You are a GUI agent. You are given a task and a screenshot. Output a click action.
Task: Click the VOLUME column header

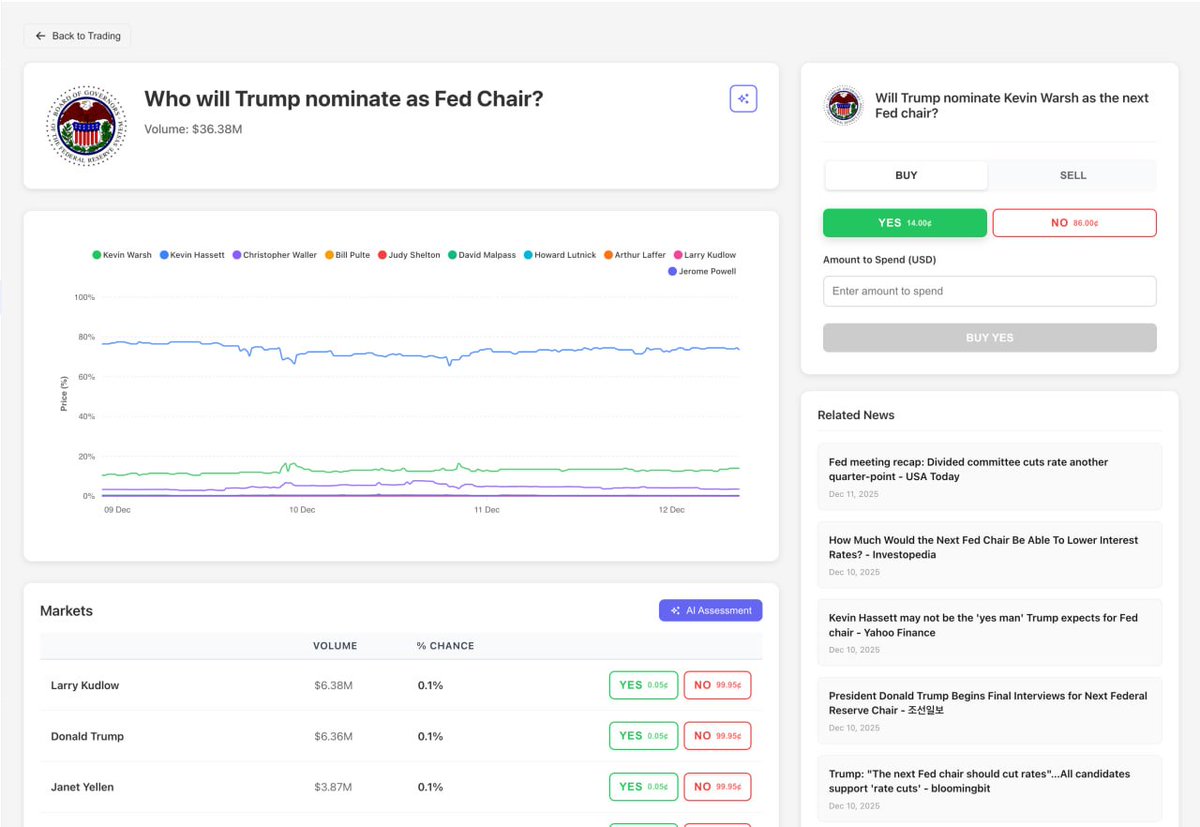point(335,646)
